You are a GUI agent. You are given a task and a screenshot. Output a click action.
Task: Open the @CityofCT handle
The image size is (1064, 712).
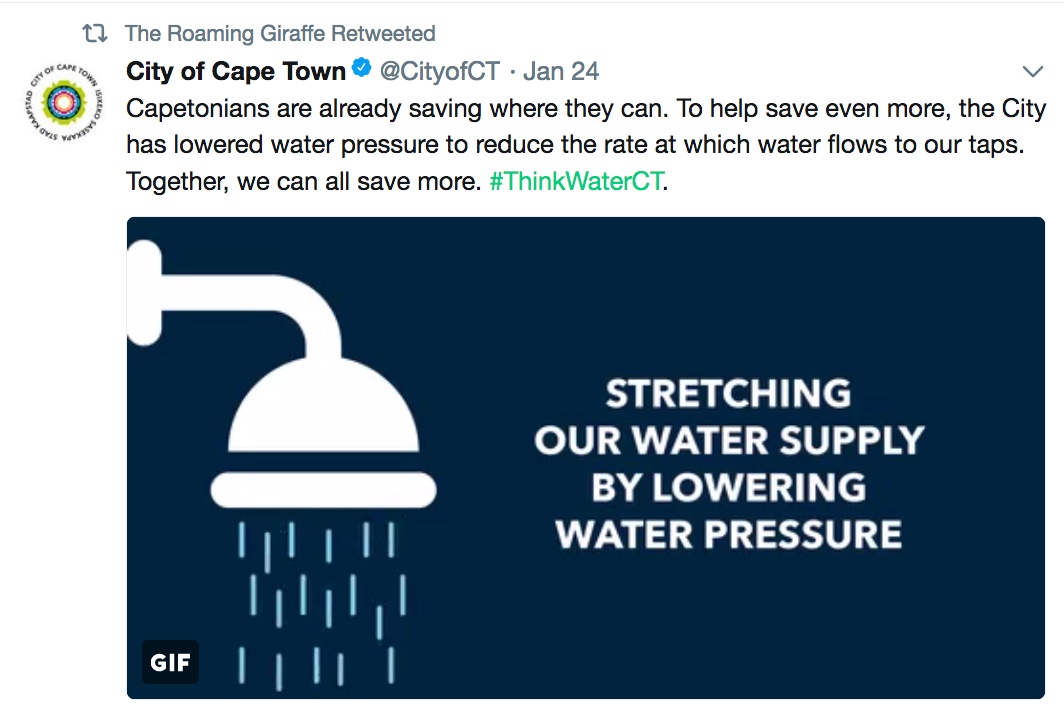coord(440,71)
